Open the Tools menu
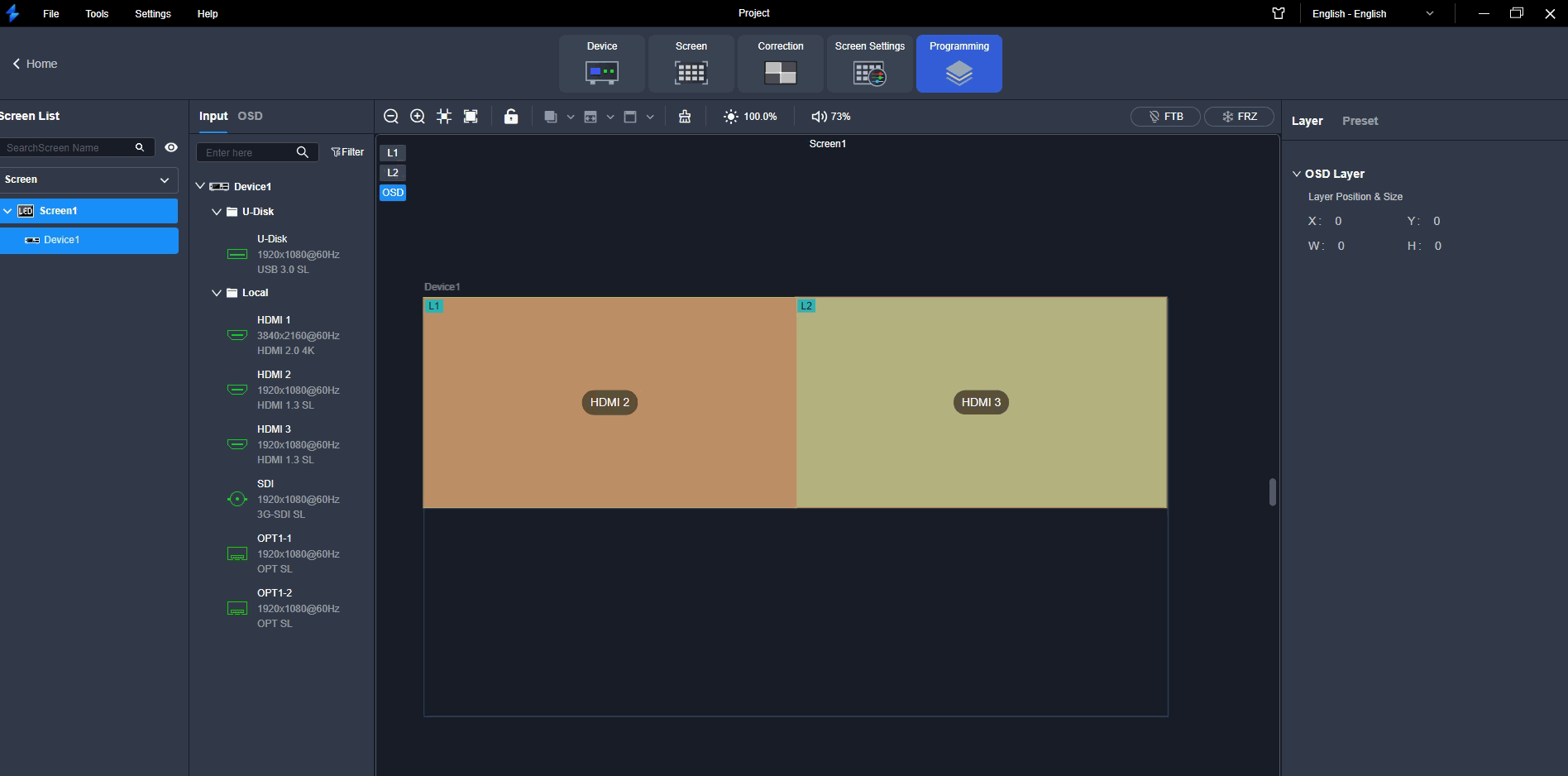Viewport: 1568px width, 776px height. click(97, 14)
